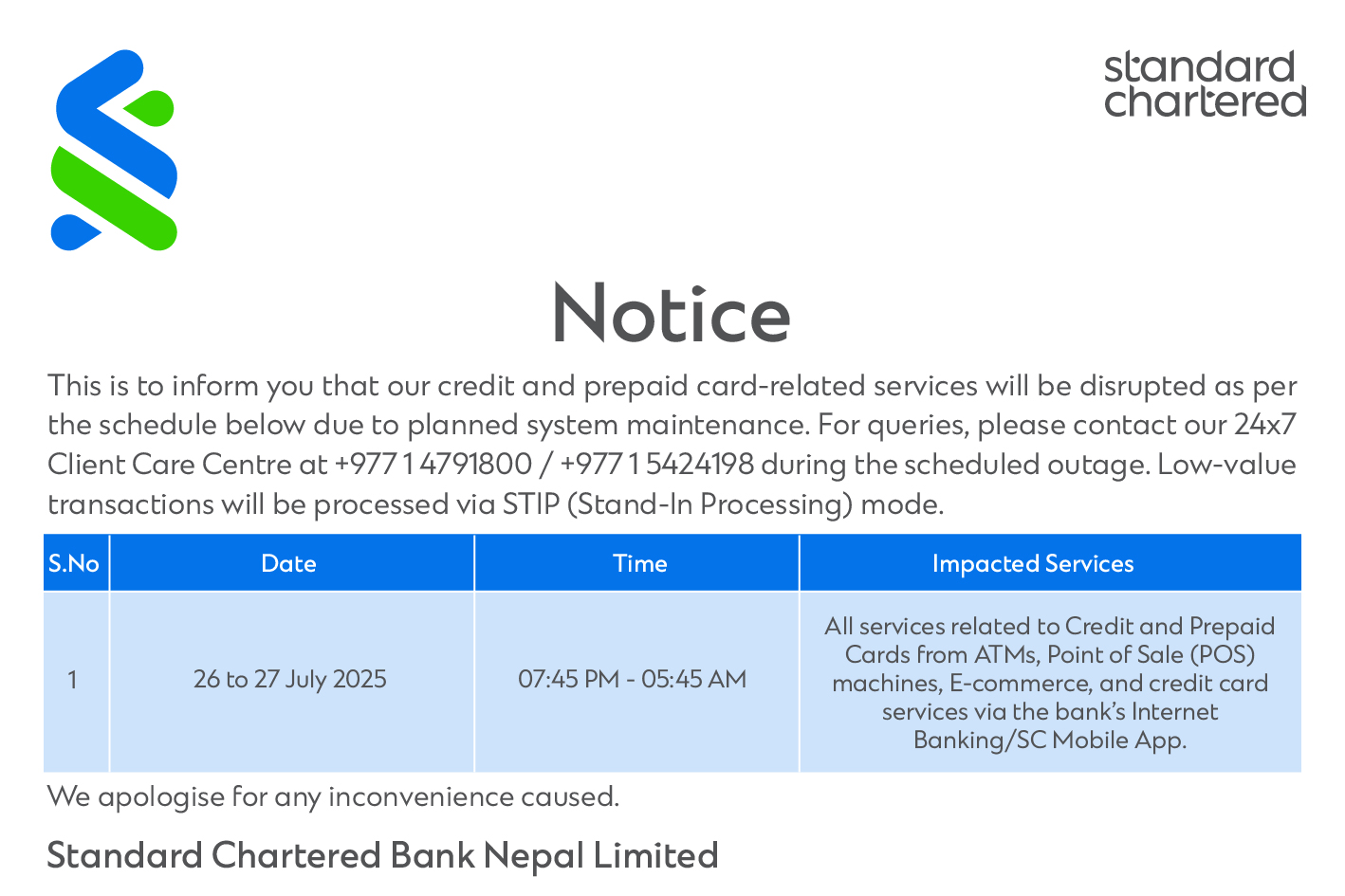Click the serial number 1 cell
The width and height of the screenshot is (1345, 896).
76,682
